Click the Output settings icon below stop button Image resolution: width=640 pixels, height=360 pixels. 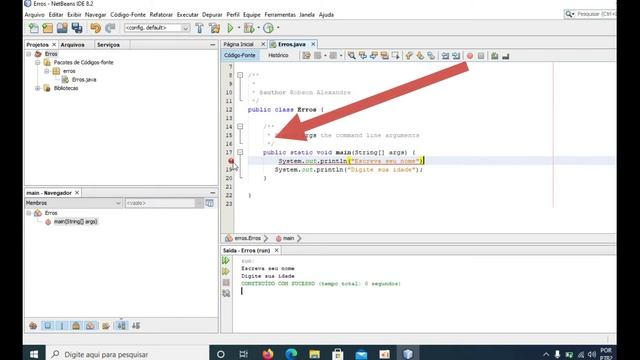pos(226,293)
